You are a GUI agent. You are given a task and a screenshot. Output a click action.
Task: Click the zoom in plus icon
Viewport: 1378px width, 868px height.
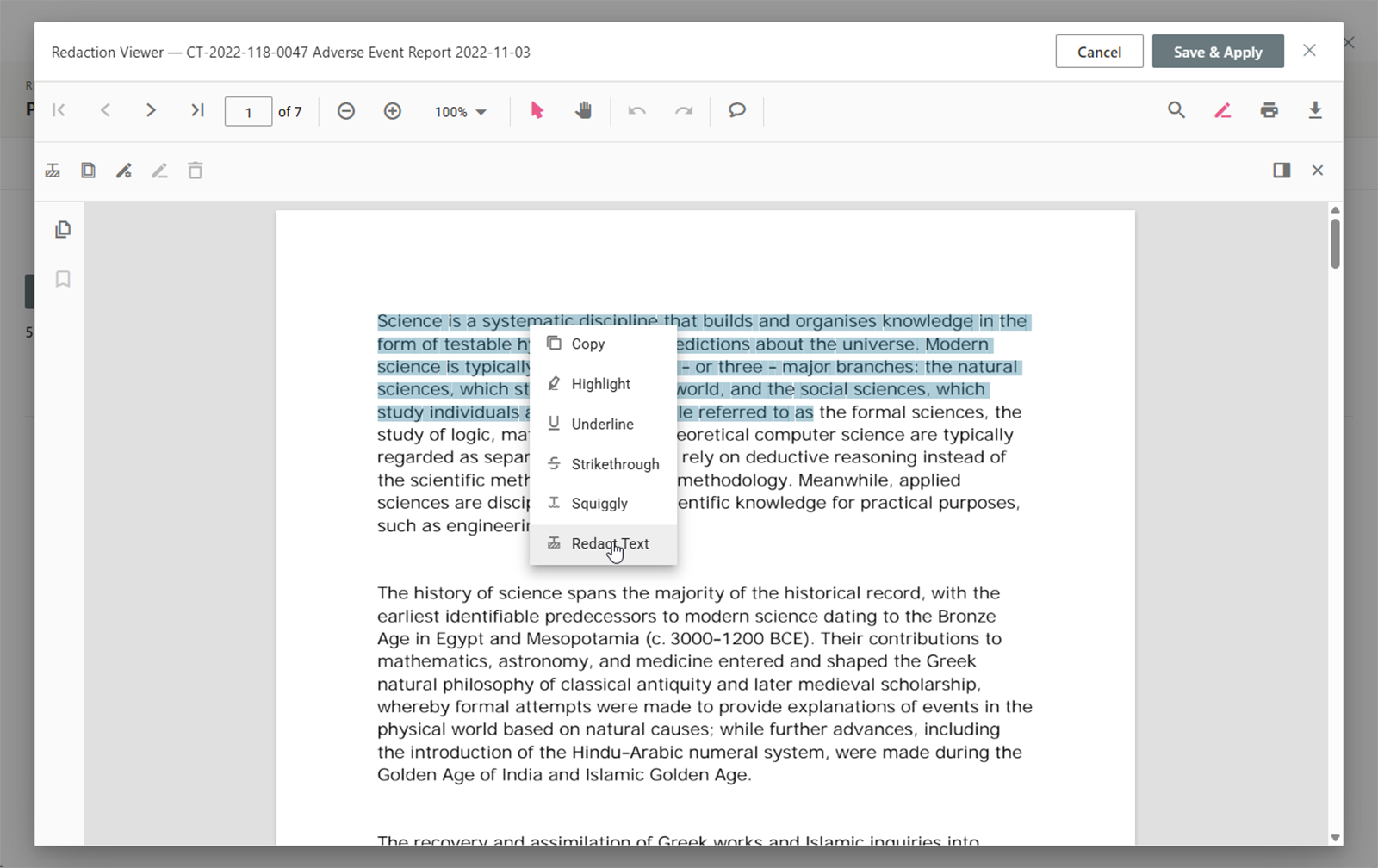coord(393,111)
